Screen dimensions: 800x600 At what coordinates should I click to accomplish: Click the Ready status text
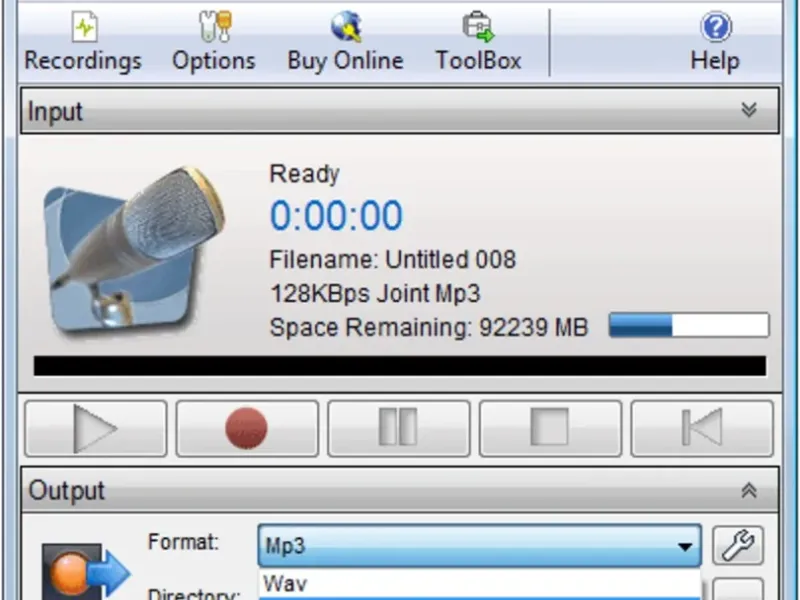[x=304, y=174]
